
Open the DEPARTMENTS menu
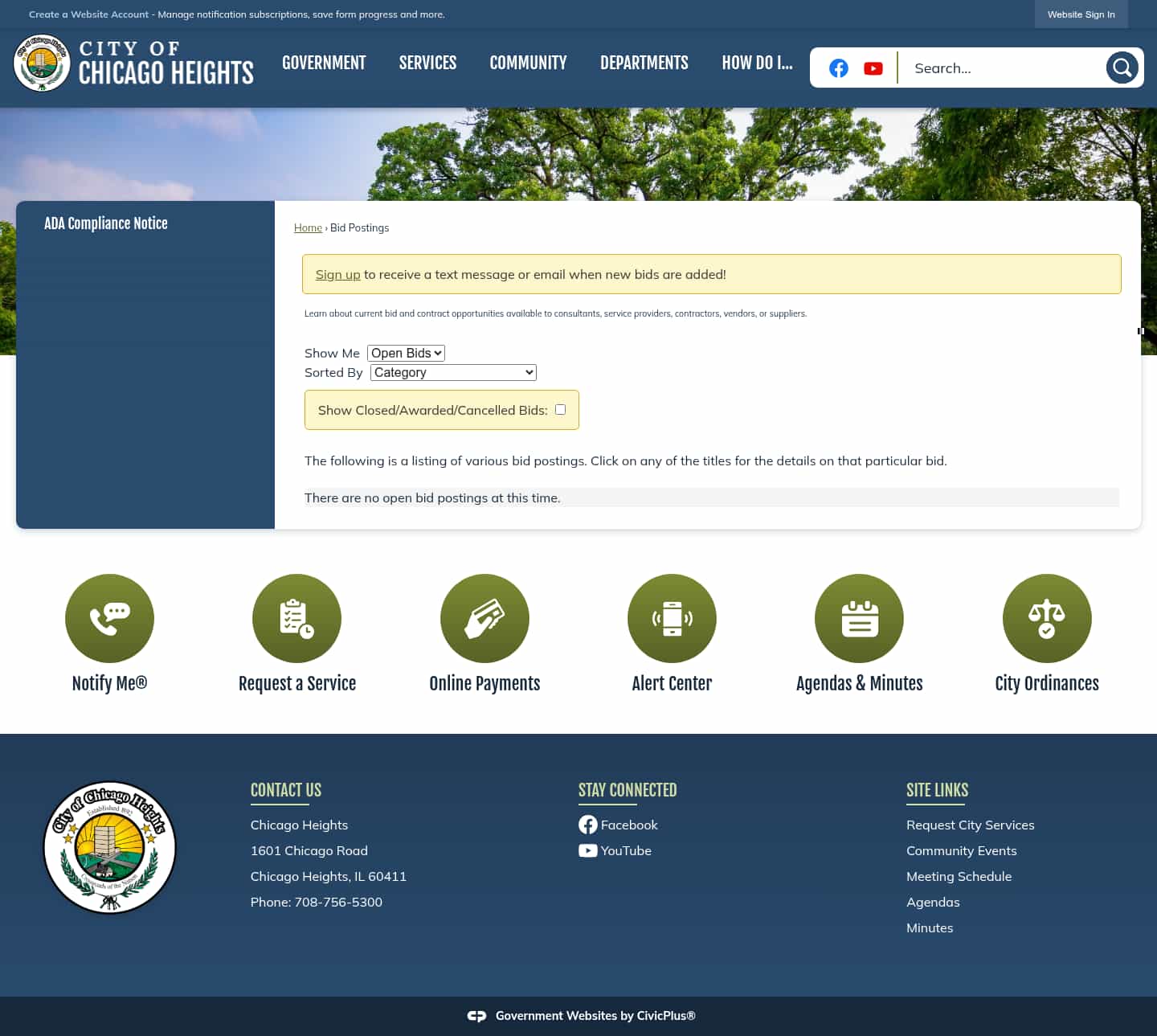click(644, 63)
